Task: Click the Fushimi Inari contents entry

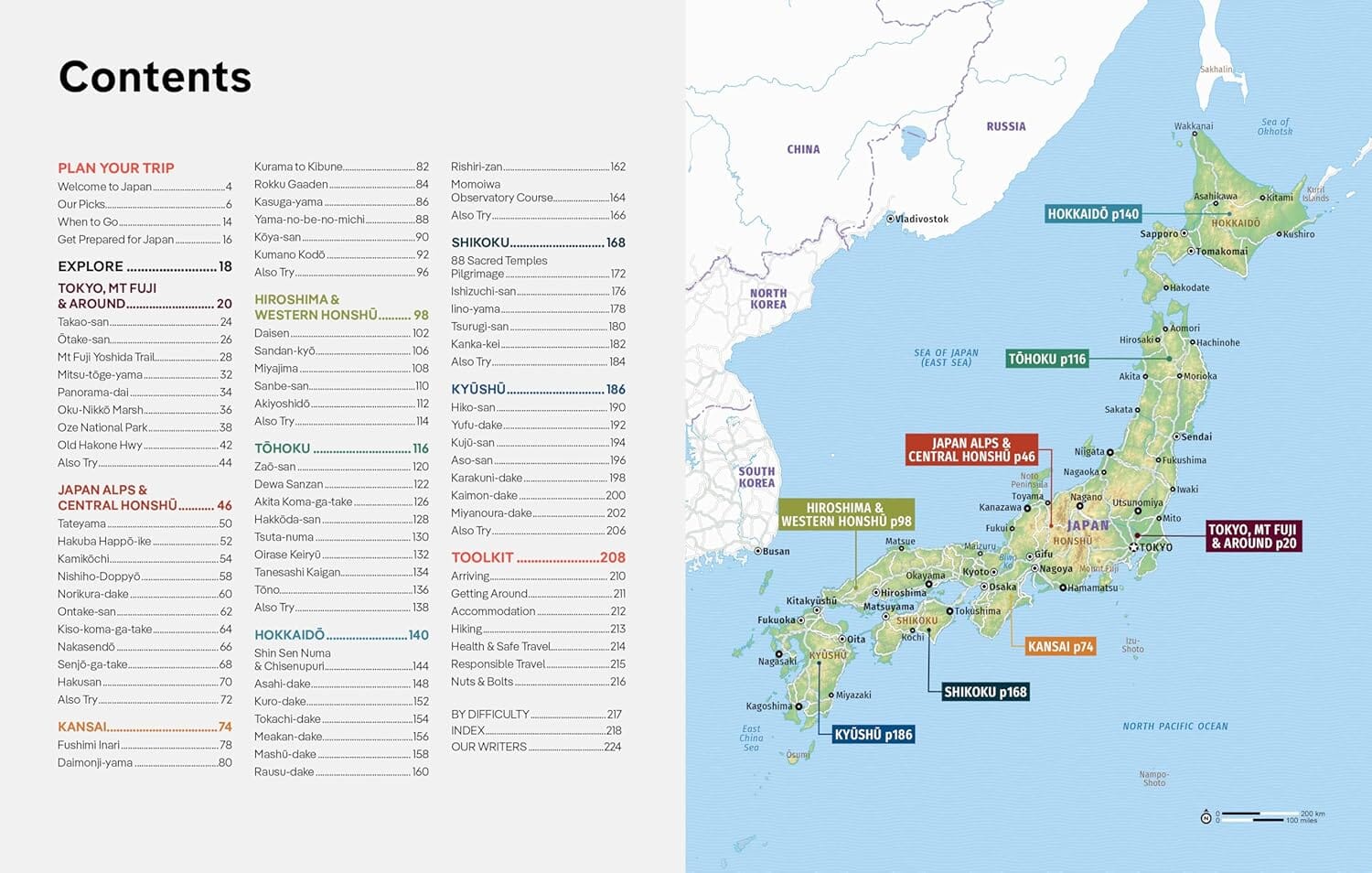Action: 88,744
